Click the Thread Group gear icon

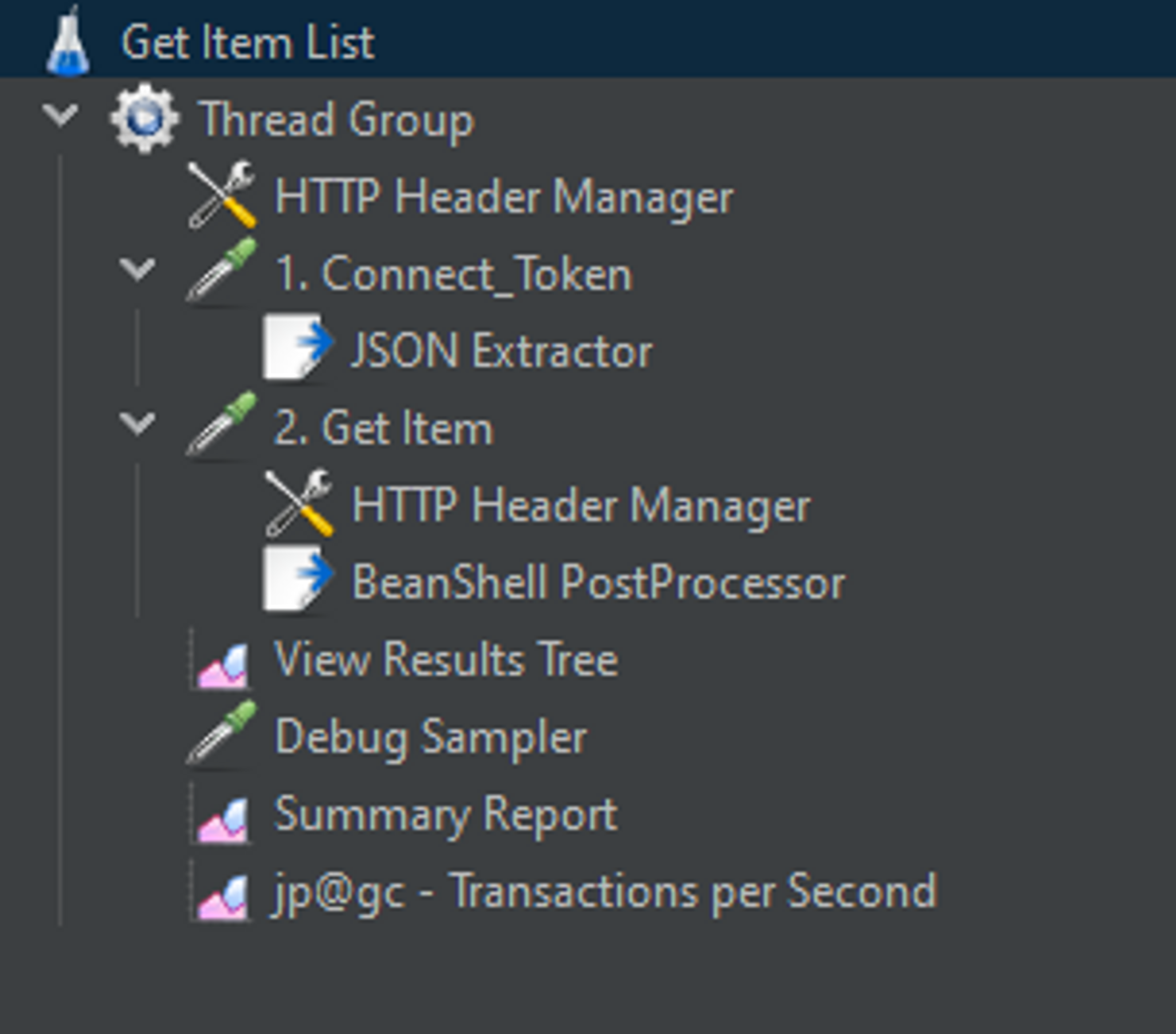pos(144,118)
